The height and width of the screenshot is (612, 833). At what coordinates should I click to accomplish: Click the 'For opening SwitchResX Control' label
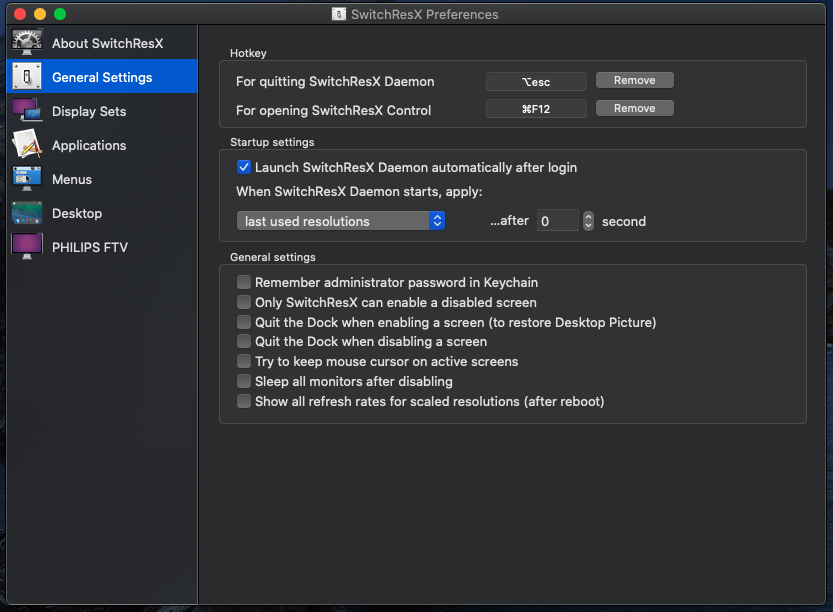[x=333, y=110]
